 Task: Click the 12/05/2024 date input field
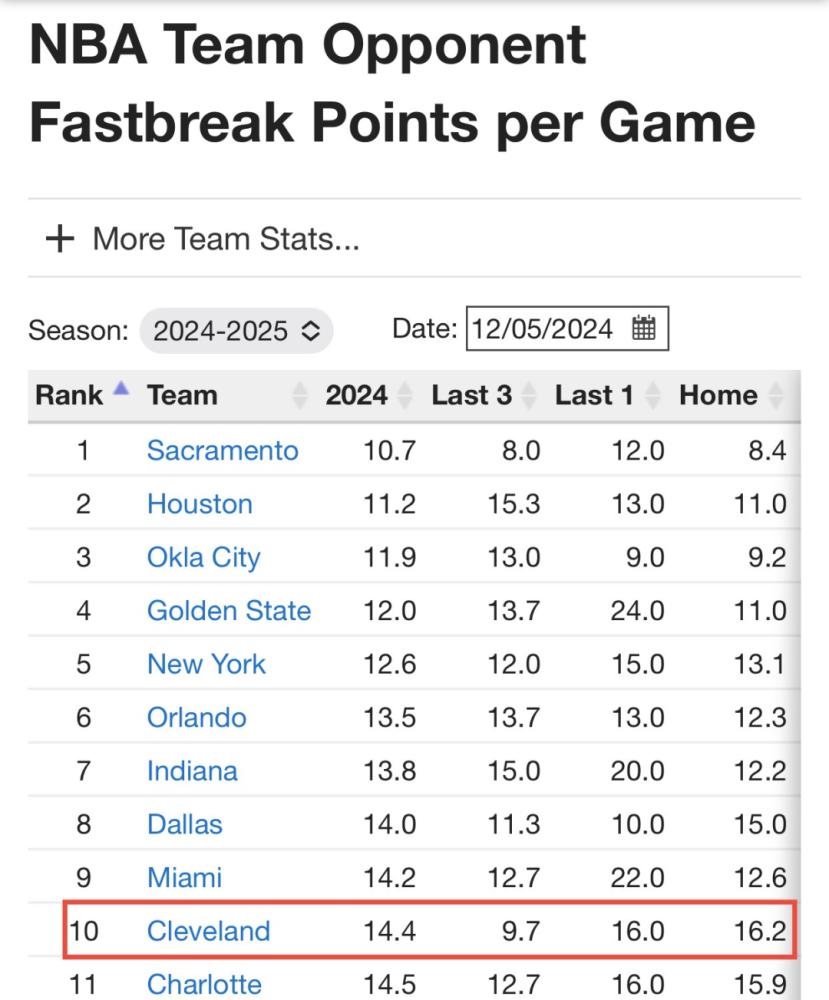coord(567,328)
